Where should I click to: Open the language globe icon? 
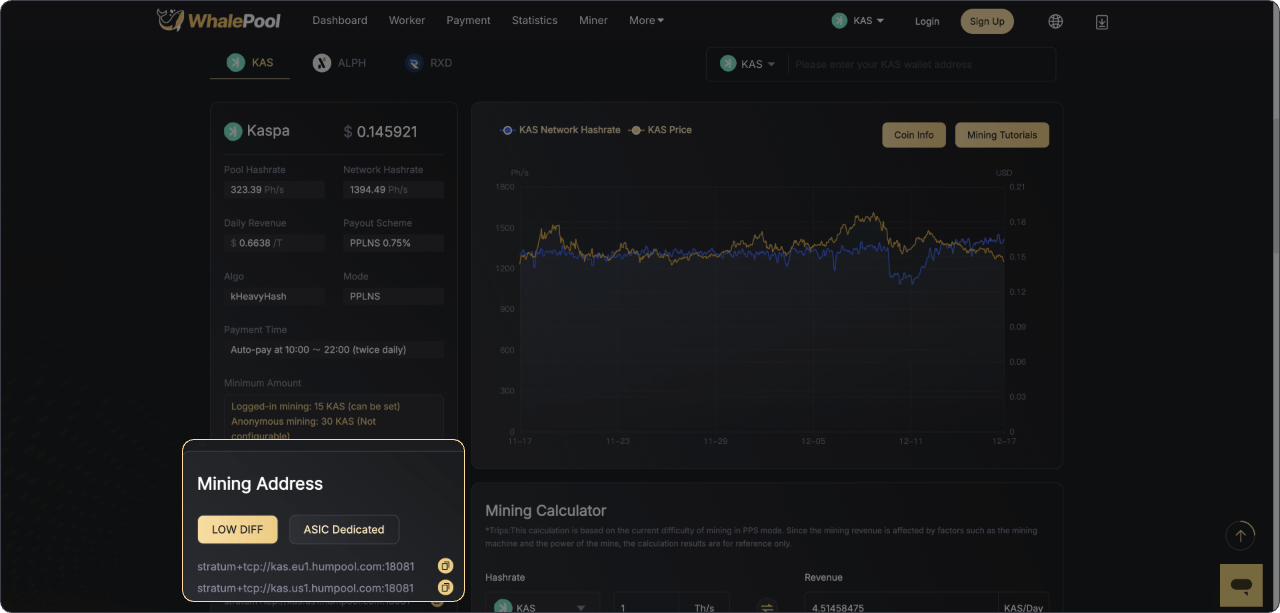pos(1055,21)
